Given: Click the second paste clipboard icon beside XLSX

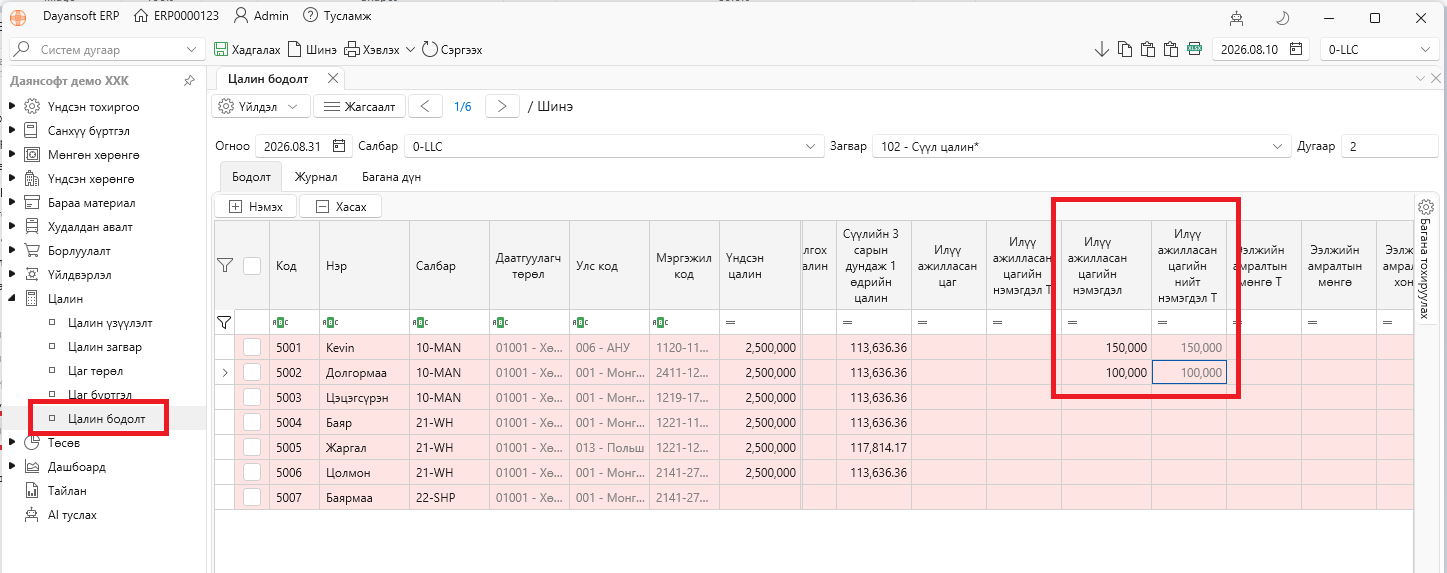Looking at the screenshot, I should 1171,49.
